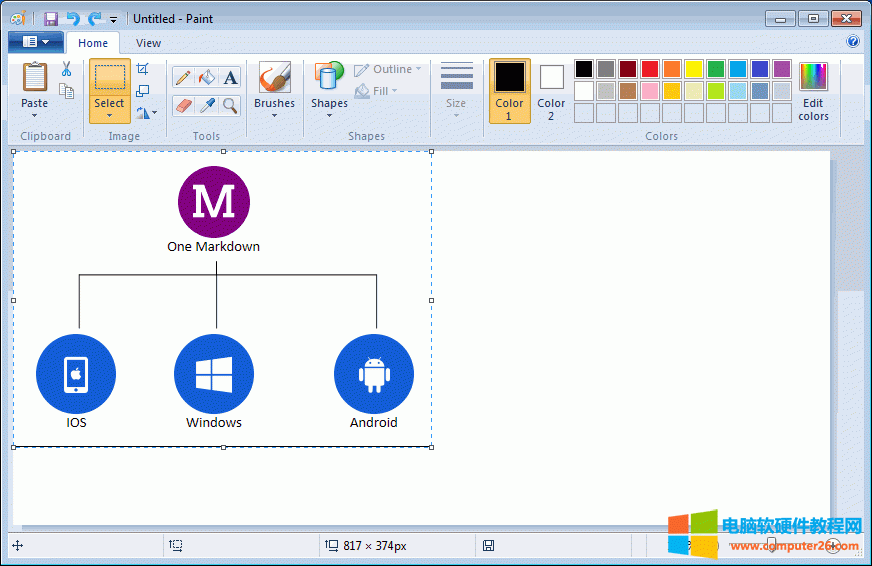Open Paint Help question mark
Screen dimensions: 872x566
click(853, 41)
